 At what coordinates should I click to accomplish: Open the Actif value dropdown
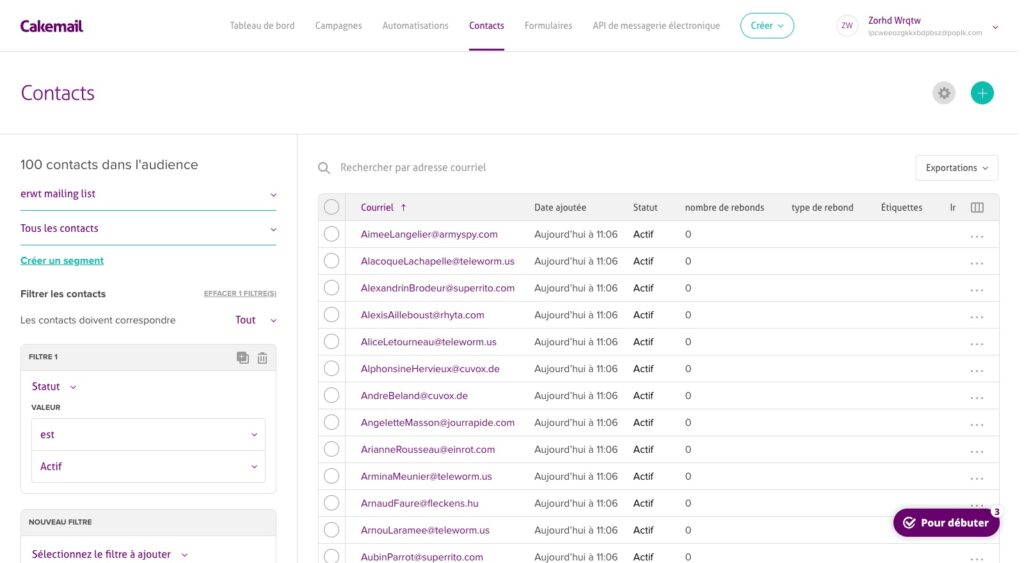[x=148, y=466]
